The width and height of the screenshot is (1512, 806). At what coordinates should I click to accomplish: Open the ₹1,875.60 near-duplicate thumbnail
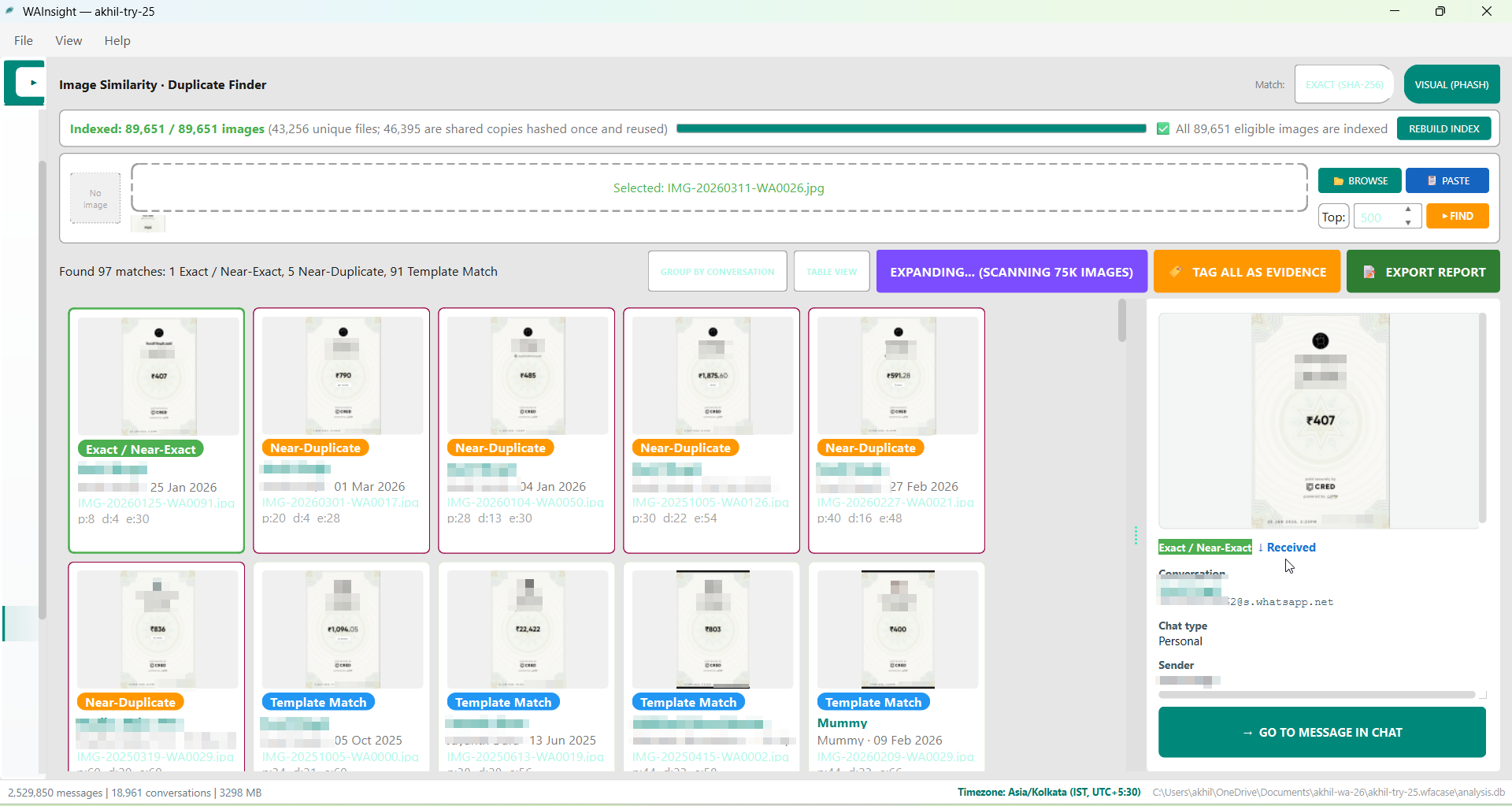(x=713, y=375)
